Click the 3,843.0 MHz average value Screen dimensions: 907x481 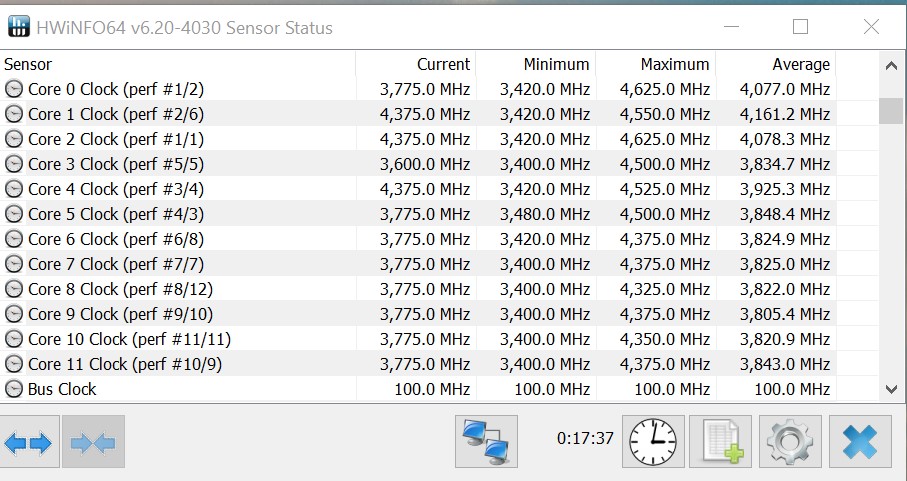point(785,364)
